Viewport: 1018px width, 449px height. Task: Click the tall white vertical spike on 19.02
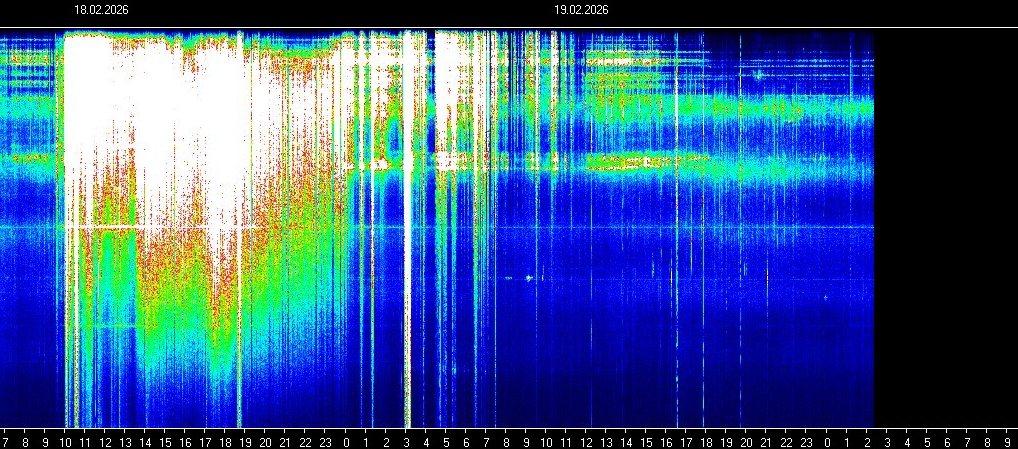point(407,250)
